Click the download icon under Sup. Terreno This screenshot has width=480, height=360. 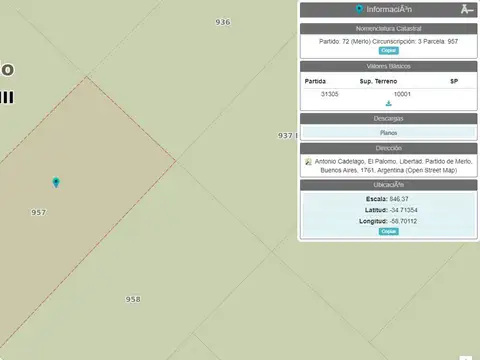(x=388, y=104)
